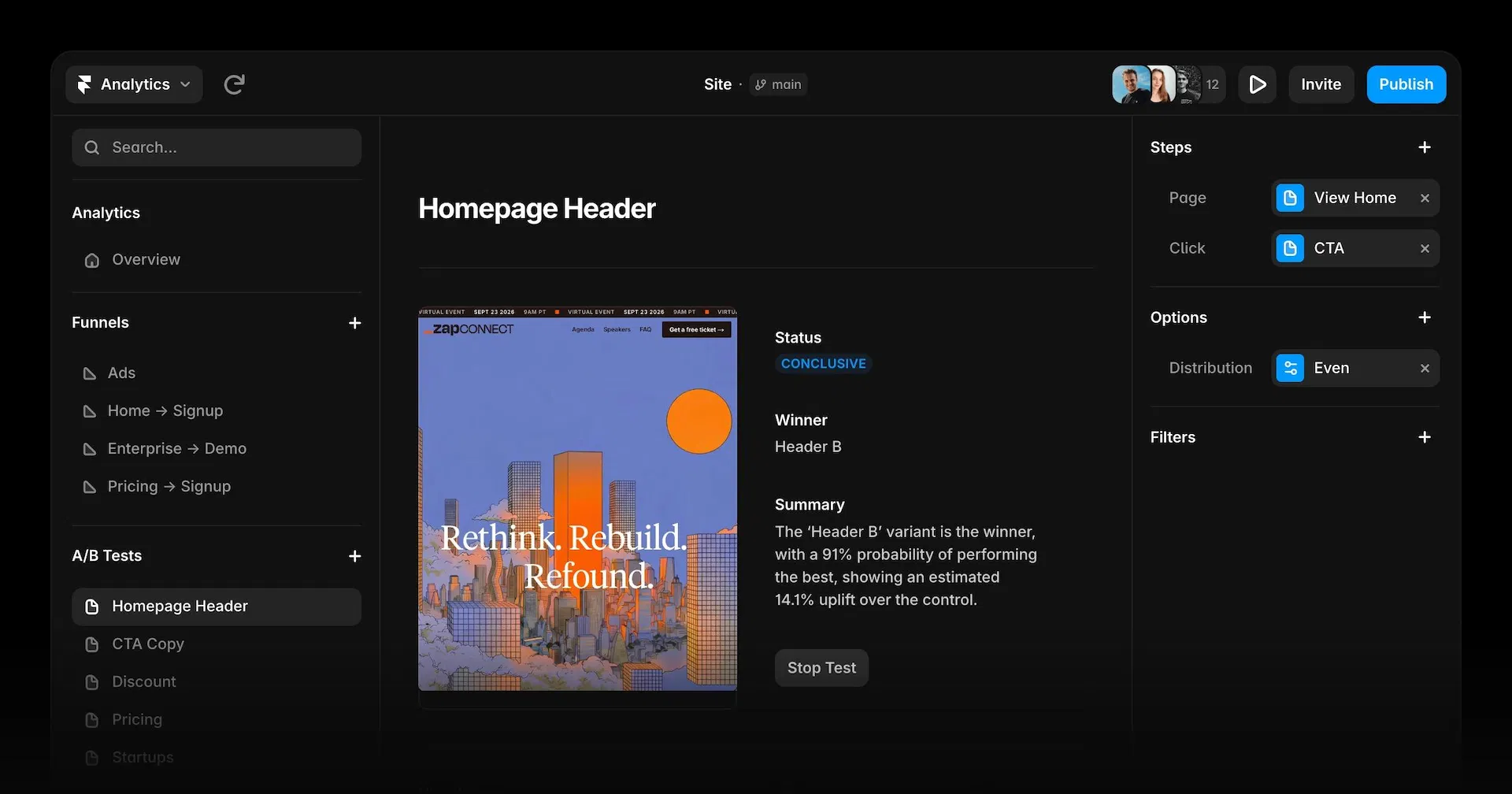
Task: Click the Distribution label
Action: pyautogui.click(x=1210, y=368)
